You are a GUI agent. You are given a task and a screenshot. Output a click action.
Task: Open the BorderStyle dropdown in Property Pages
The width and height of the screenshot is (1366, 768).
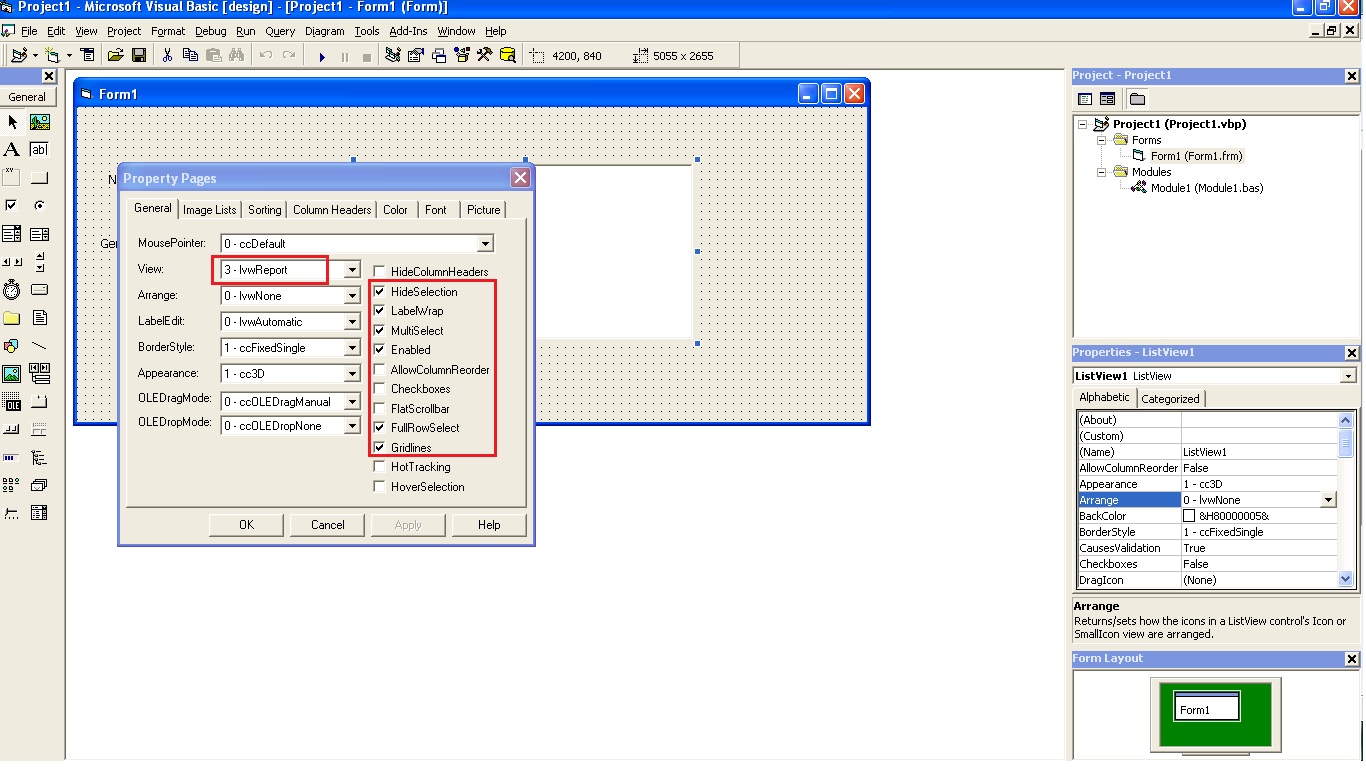pyautogui.click(x=351, y=348)
